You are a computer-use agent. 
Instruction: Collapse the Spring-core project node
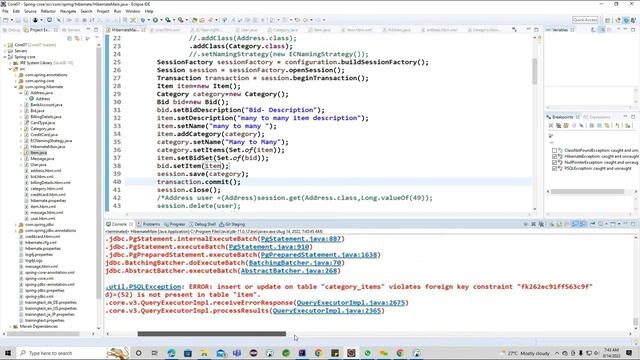[x=5, y=57]
